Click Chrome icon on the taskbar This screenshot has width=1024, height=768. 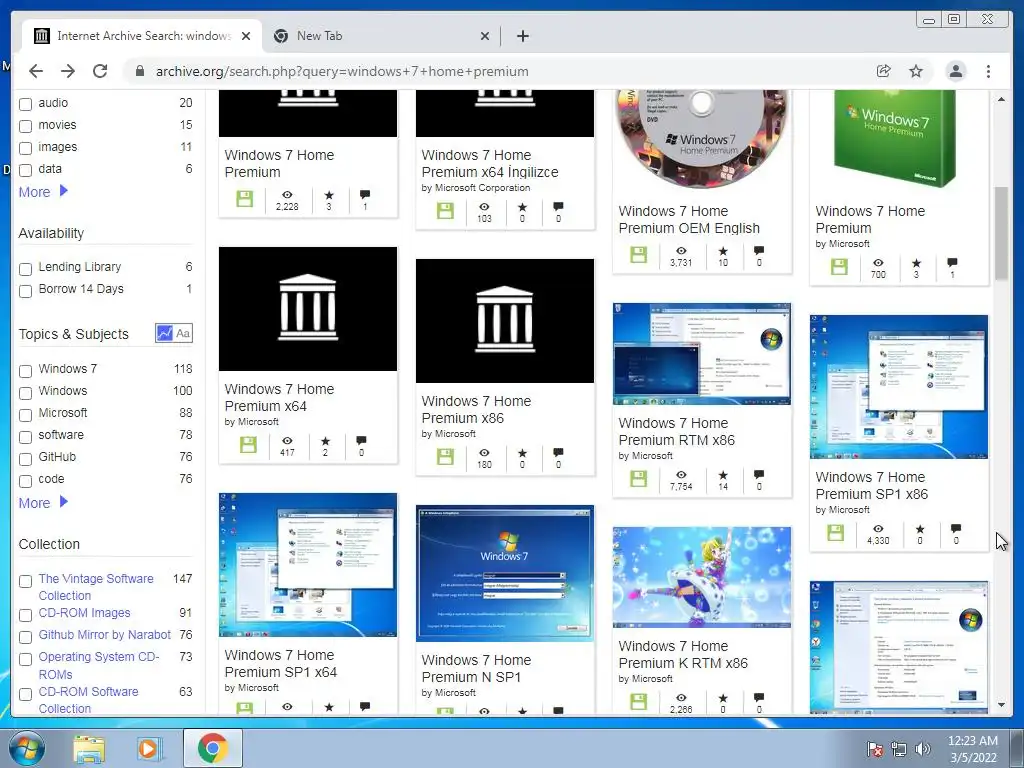coord(212,748)
